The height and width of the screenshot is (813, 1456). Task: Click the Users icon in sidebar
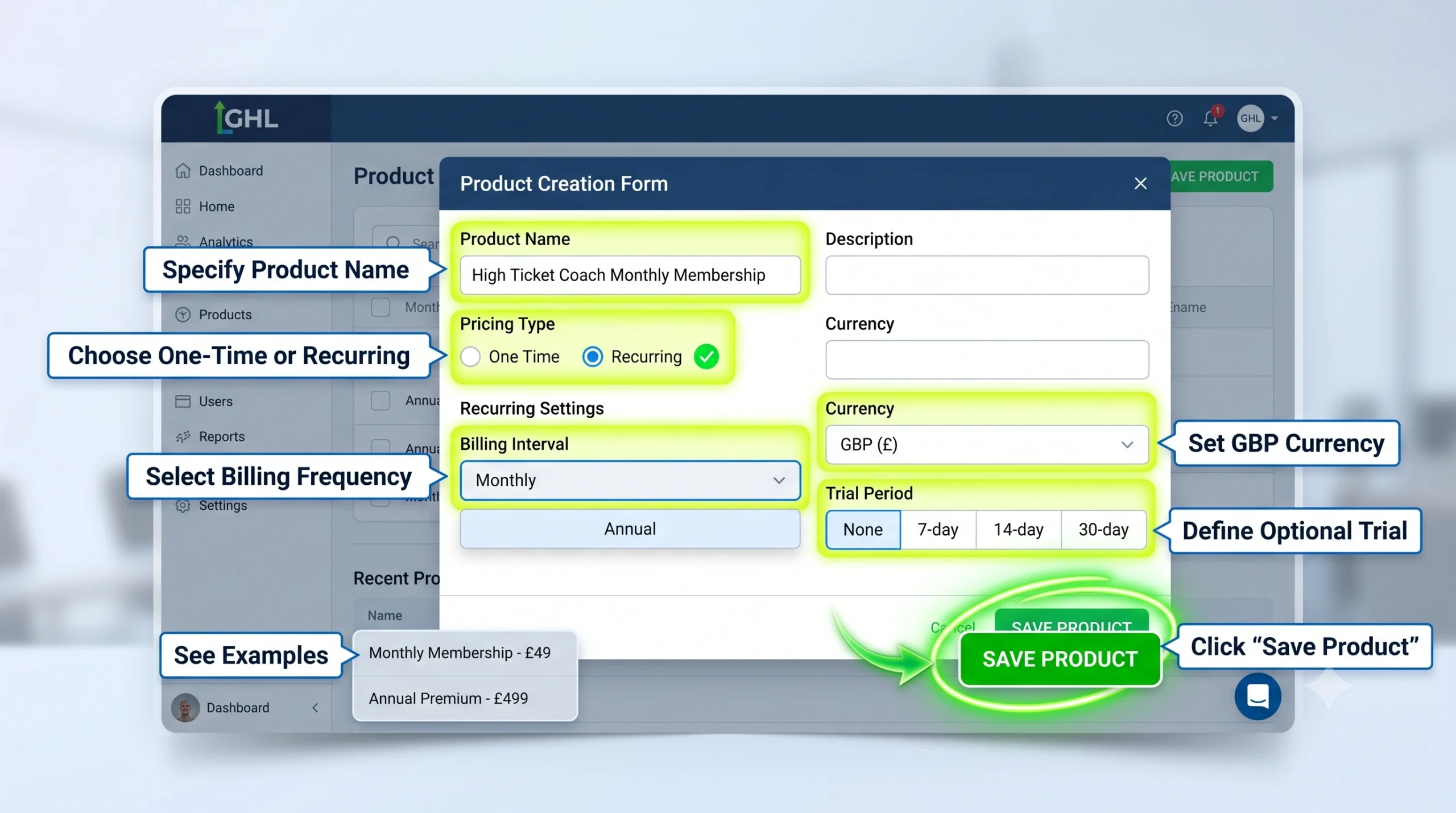coord(183,401)
